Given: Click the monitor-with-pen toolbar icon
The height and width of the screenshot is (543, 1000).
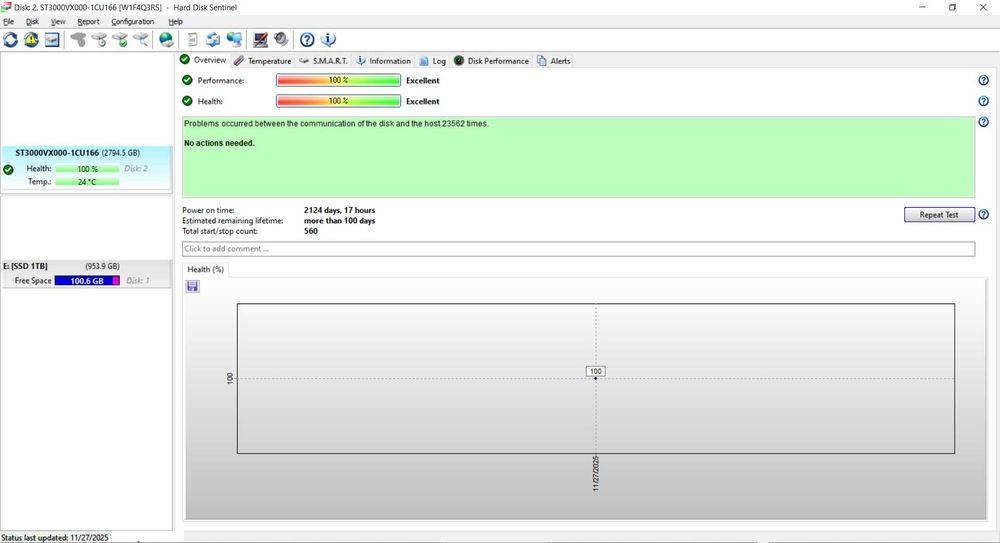Looking at the screenshot, I should pos(260,40).
